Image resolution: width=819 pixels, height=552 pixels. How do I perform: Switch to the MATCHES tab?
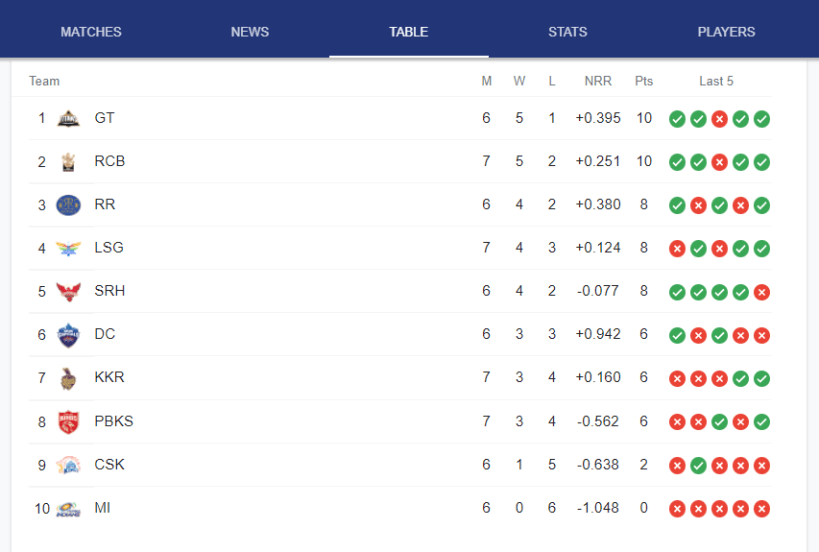pos(91,32)
